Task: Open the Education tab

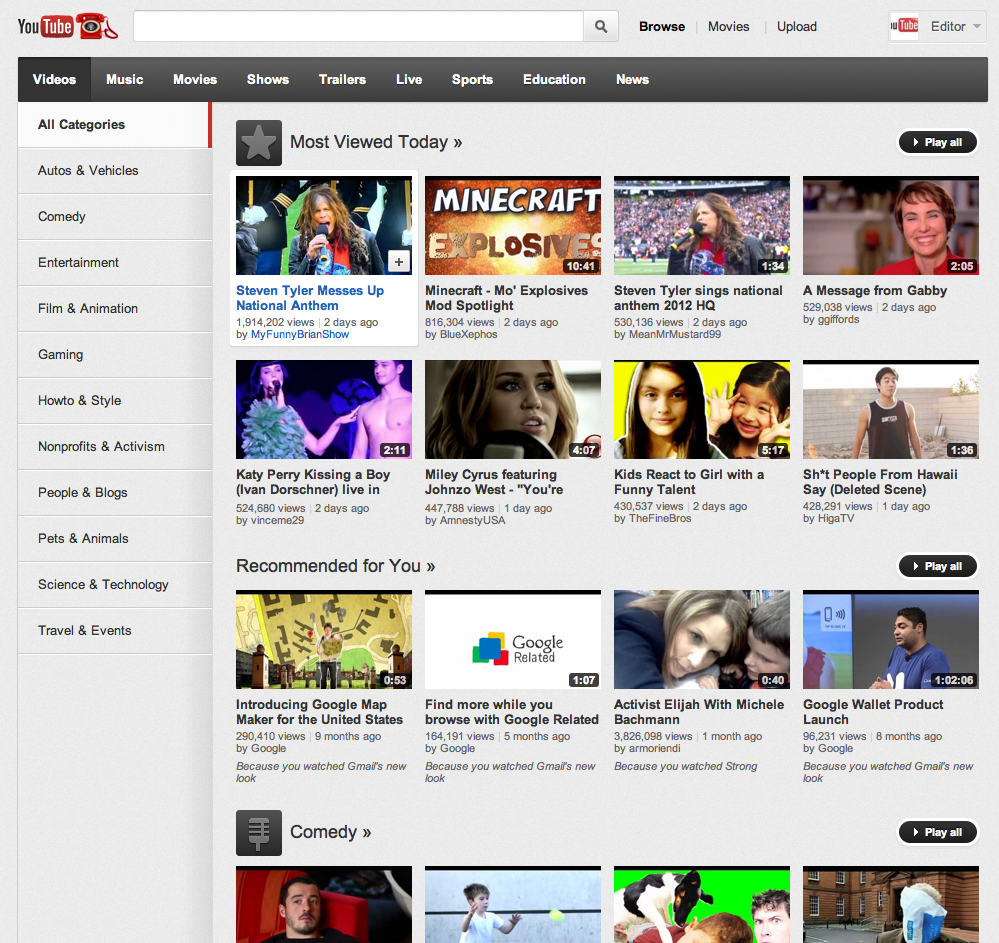Action: coord(554,80)
